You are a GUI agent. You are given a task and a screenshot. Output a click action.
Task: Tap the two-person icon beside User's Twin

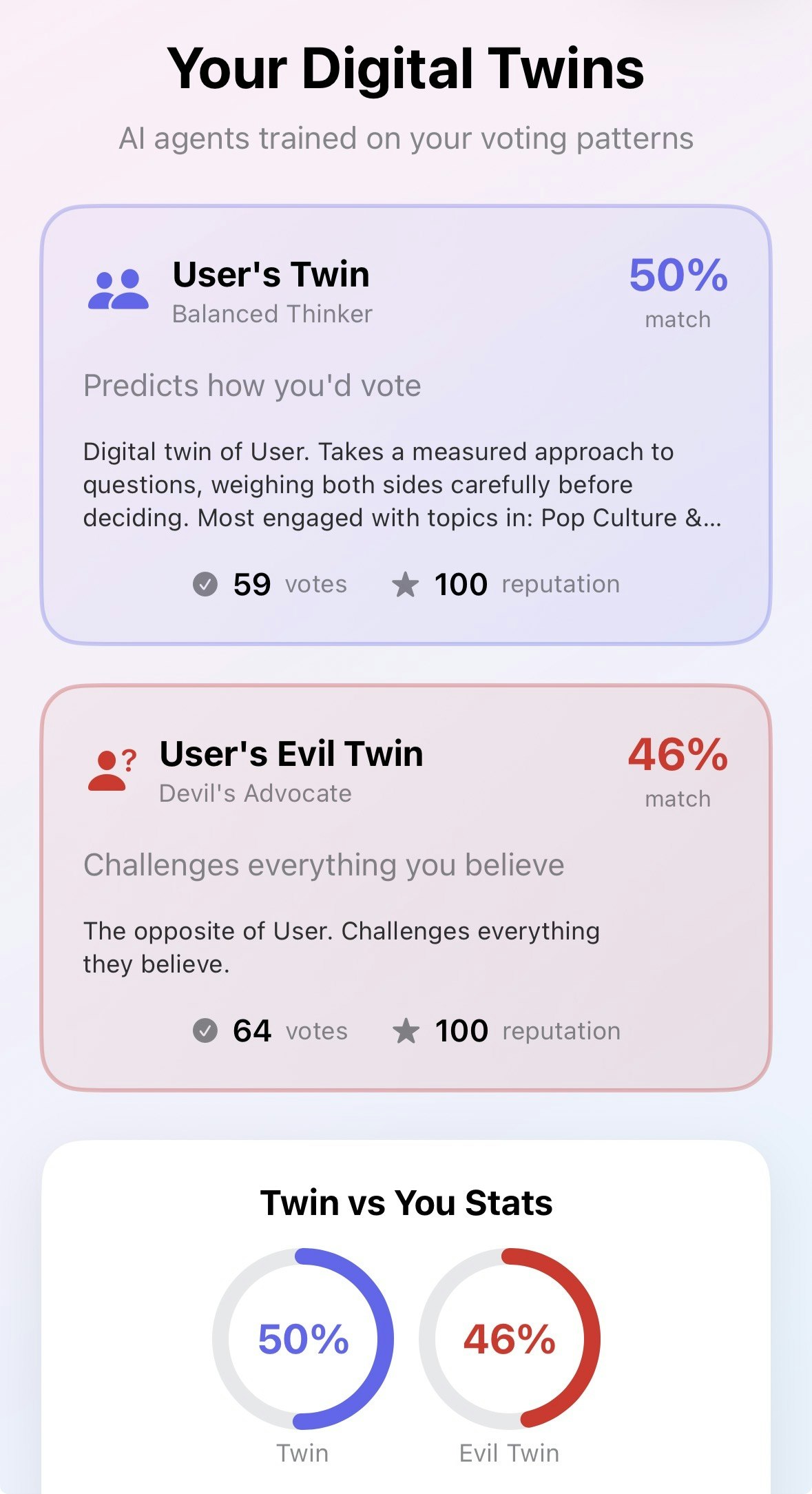118,289
